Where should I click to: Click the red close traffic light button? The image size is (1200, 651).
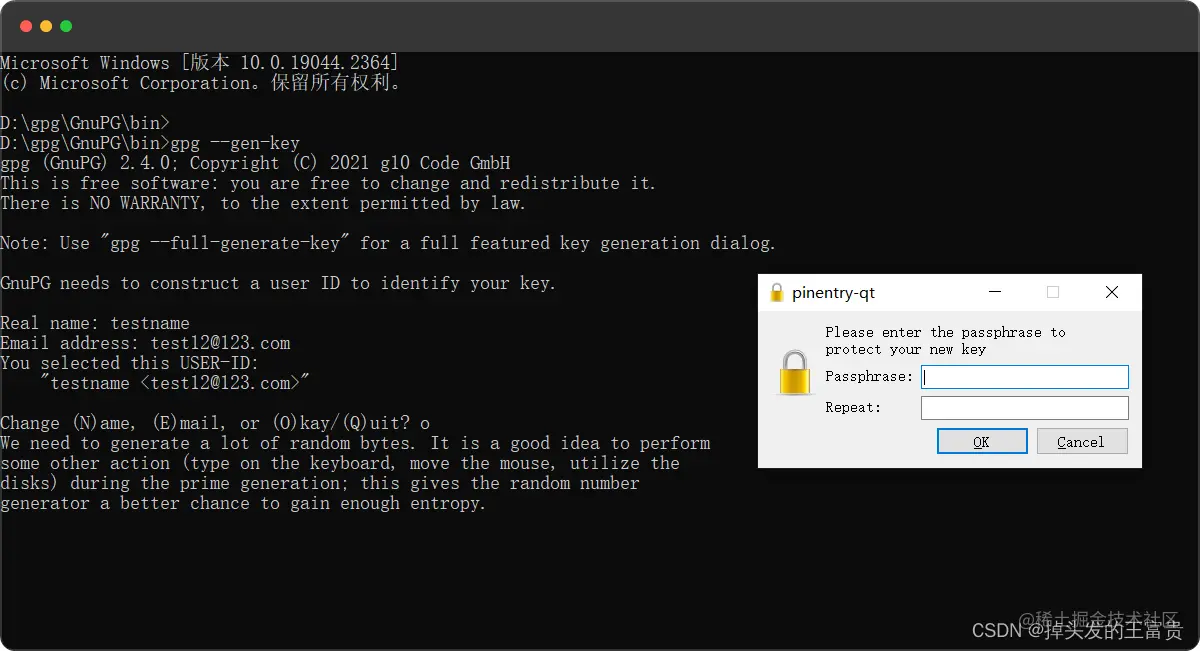pos(26,26)
